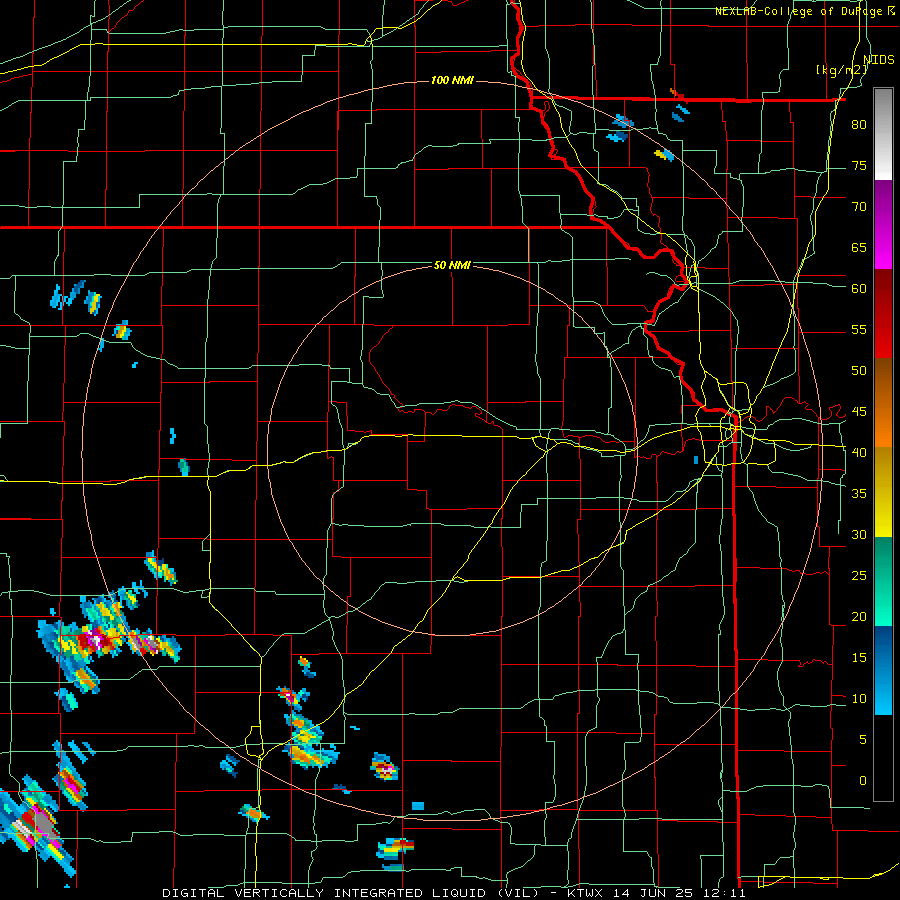Click the "100 NMI" range ring label

452,80
